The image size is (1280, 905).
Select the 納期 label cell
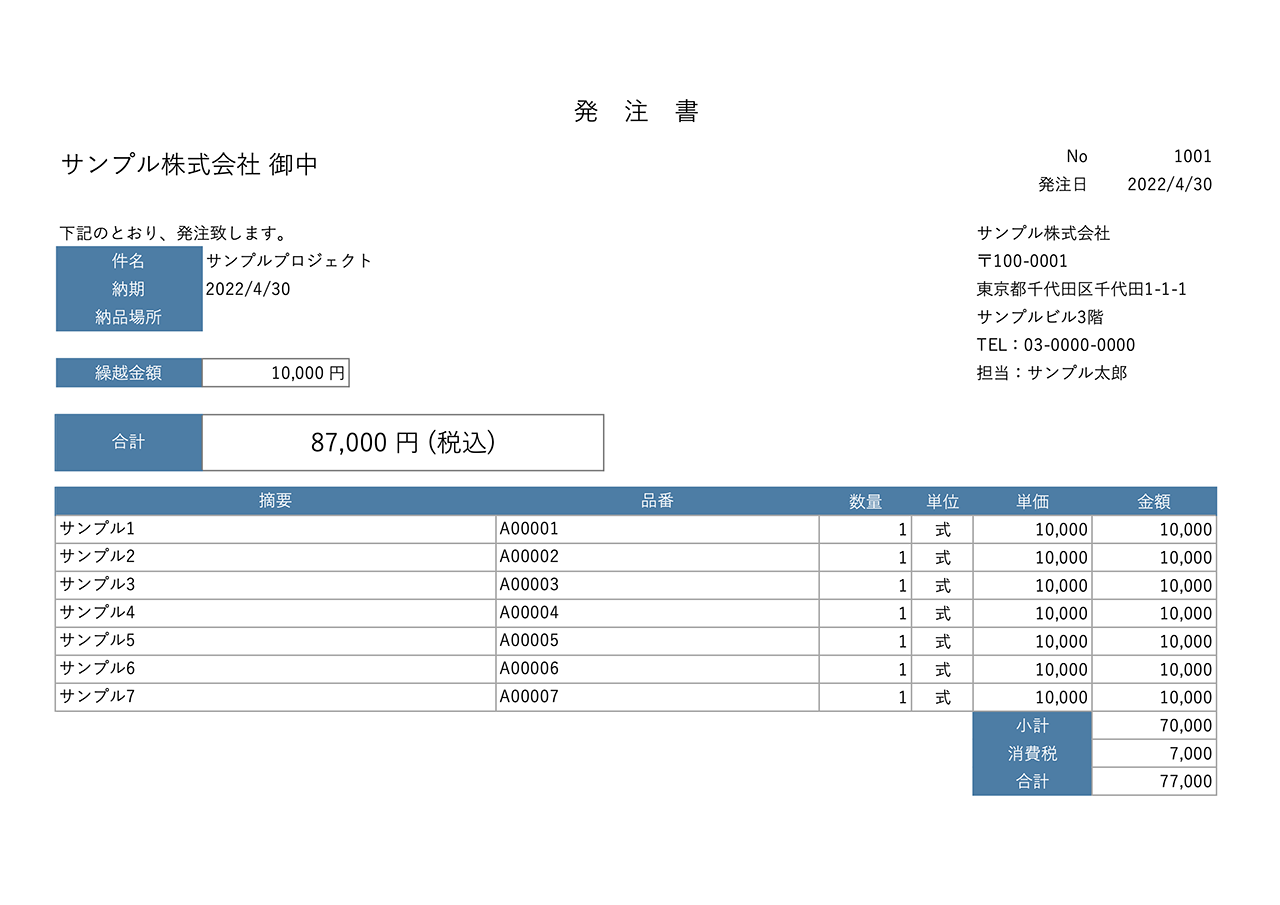click(129, 289)
